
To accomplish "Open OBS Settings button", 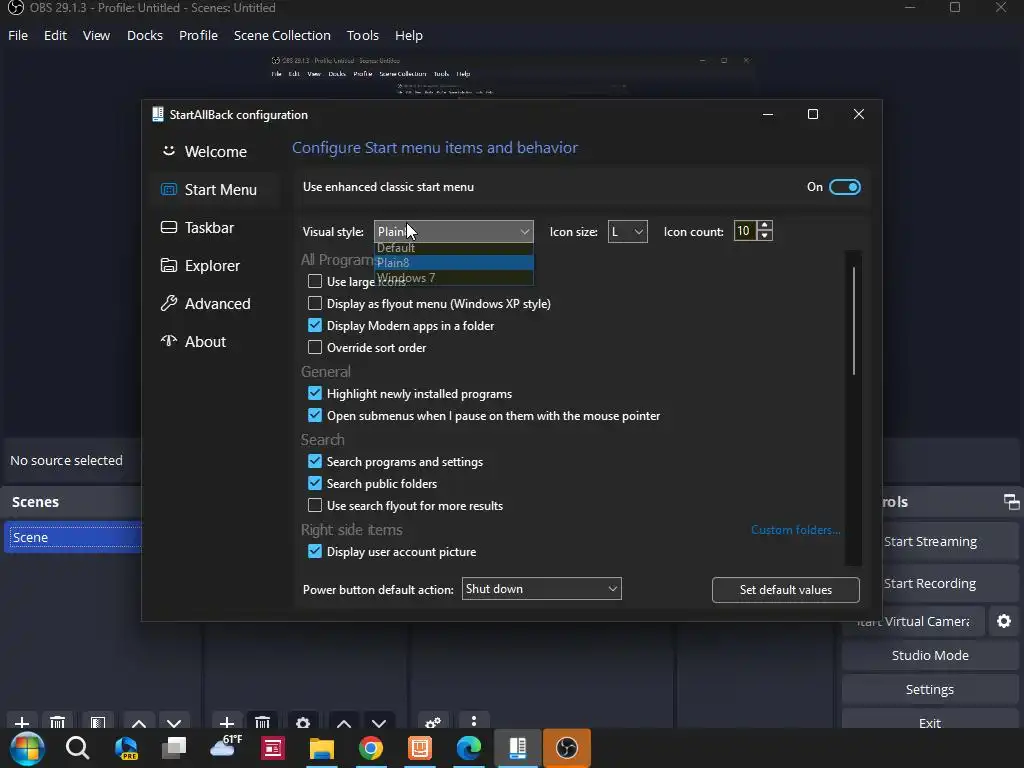I will point(930,689).
